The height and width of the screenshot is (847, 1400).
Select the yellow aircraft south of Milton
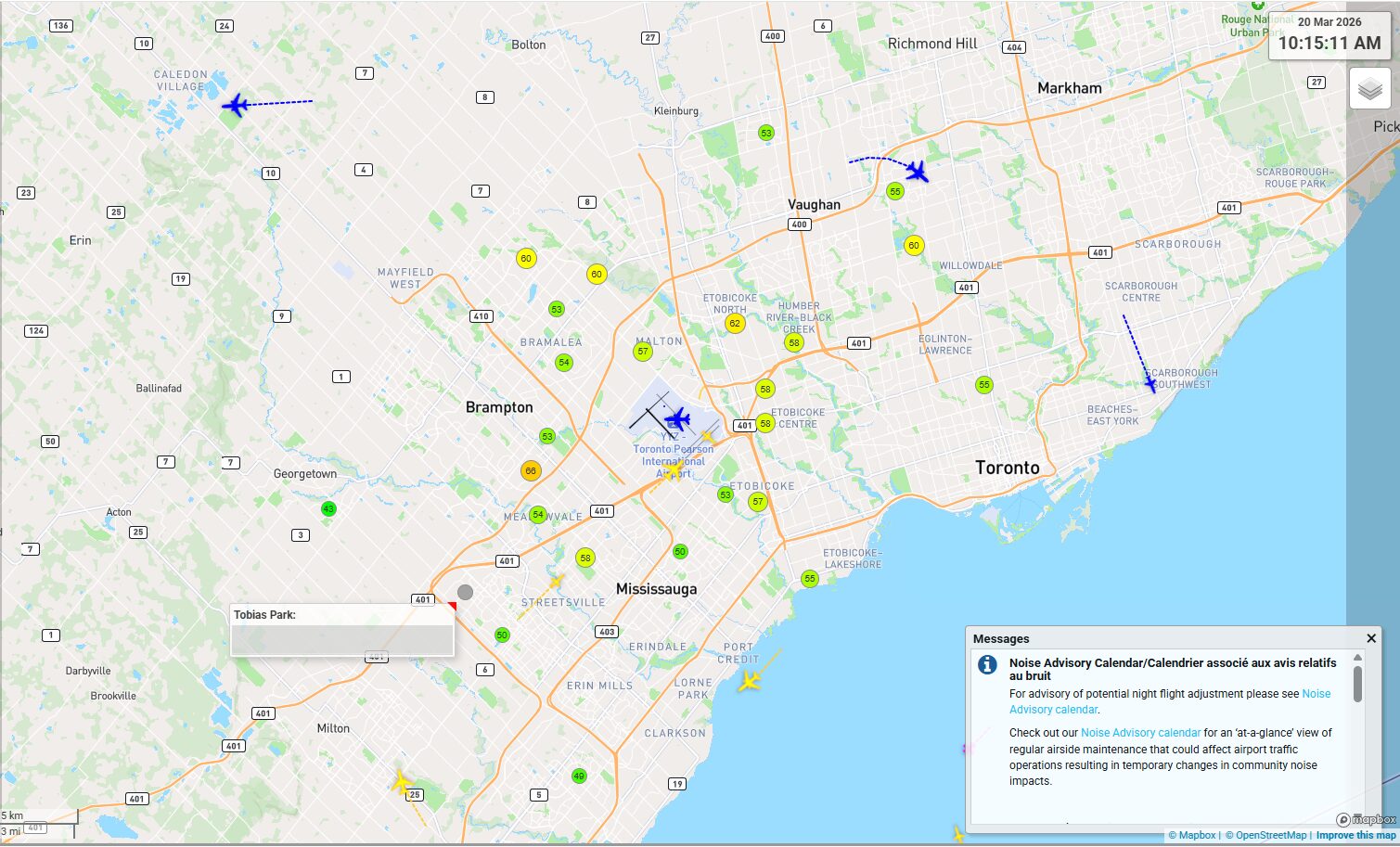pos(401,783)
